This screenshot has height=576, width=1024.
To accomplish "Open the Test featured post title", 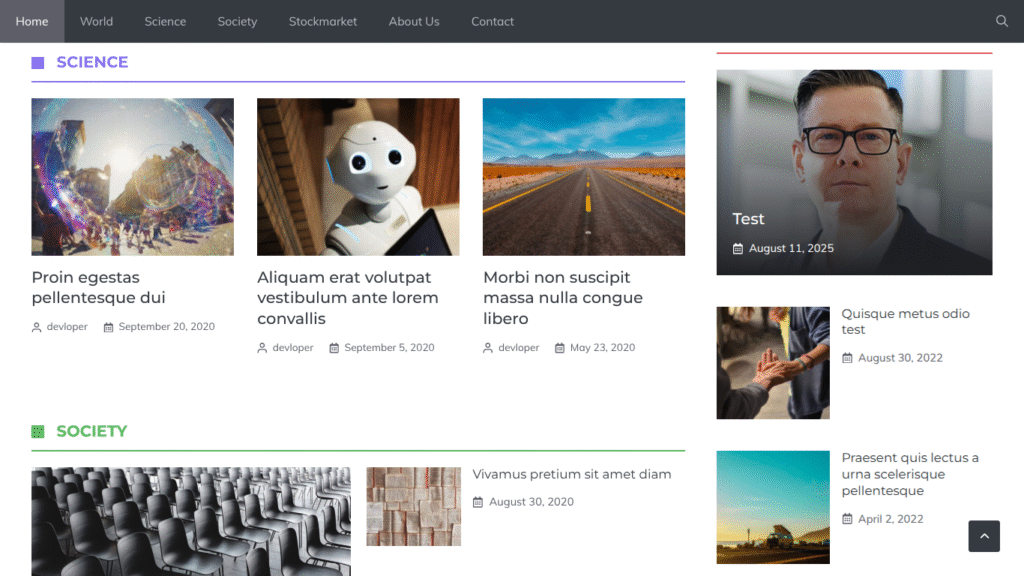I will coord(748,219).
